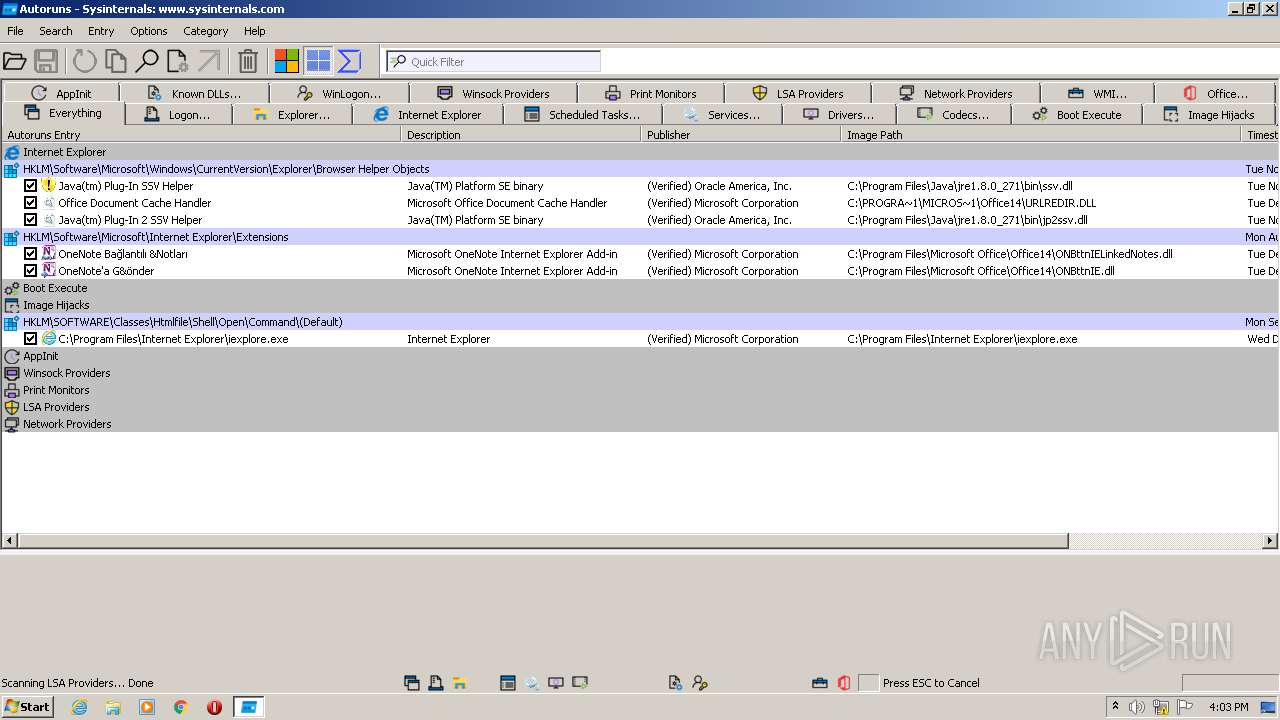Switch to the Services tab
Screen dimensions: 1280x720
[x=723, y=115]
